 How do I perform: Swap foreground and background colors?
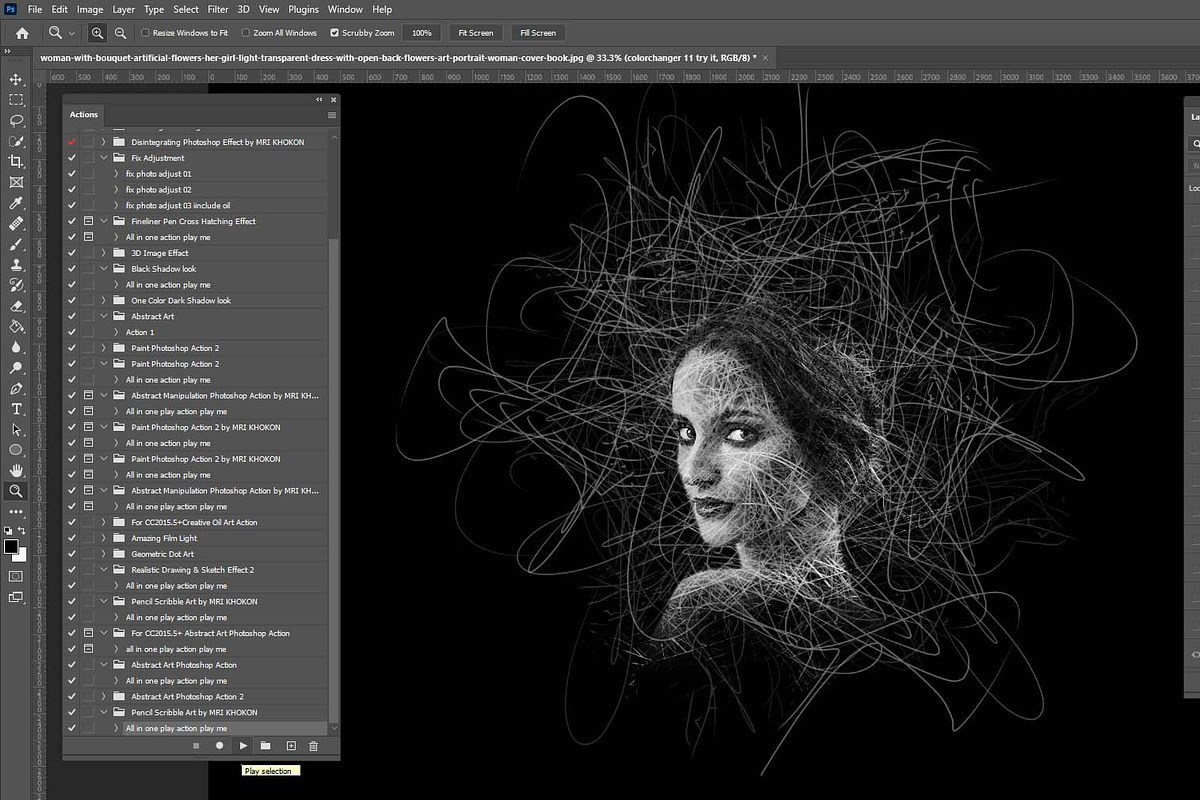pyautogui.click(x=24, y=531)
